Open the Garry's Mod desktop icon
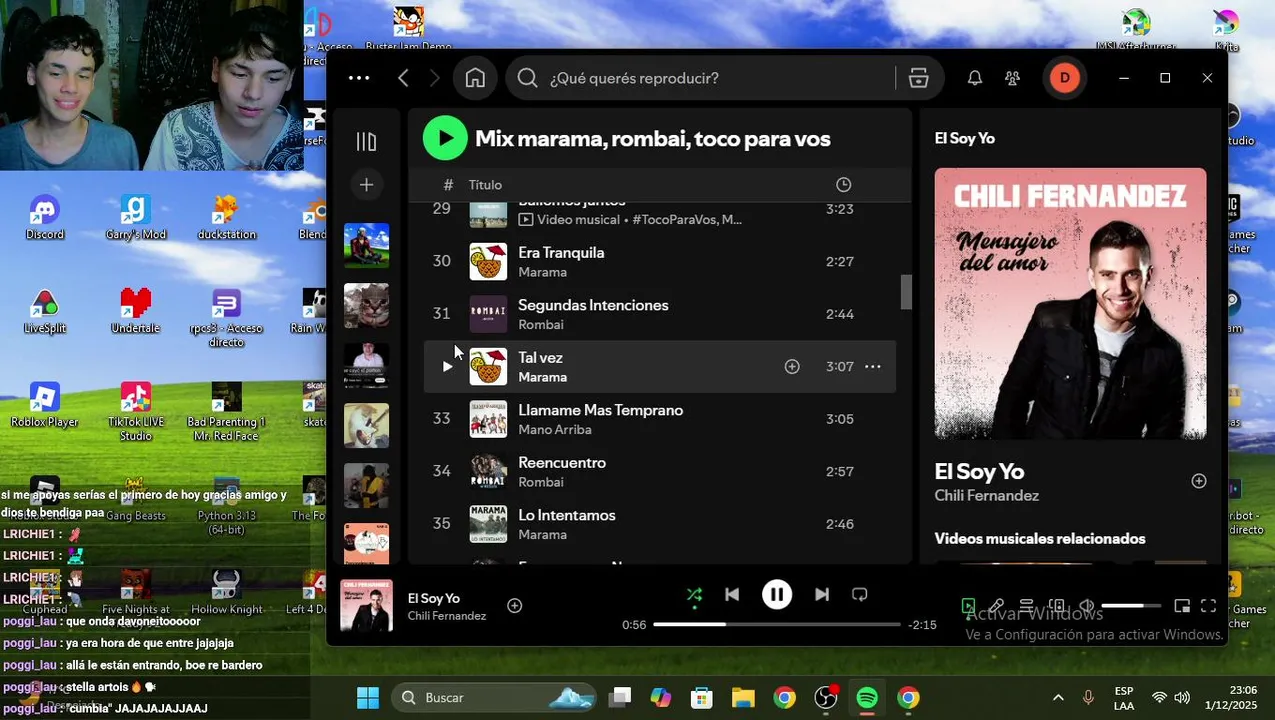The height and width of the screenshot is (720, 1275). pyautogui.click(x=135, y=217)
